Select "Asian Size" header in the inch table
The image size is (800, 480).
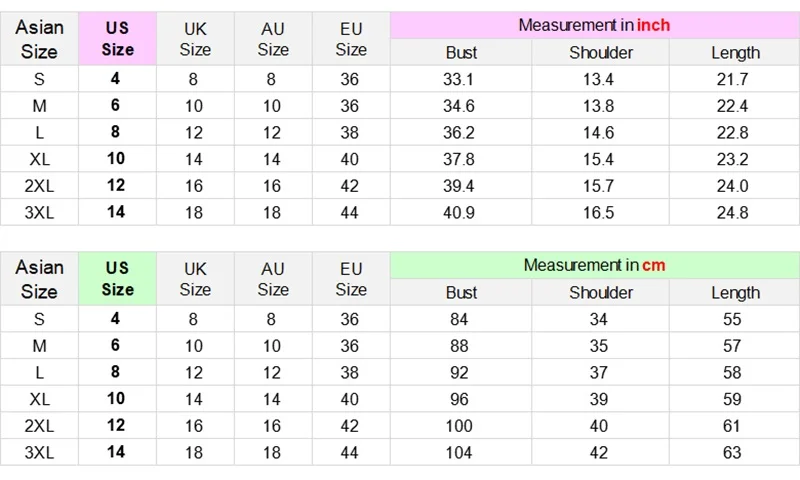click(39, 38)
